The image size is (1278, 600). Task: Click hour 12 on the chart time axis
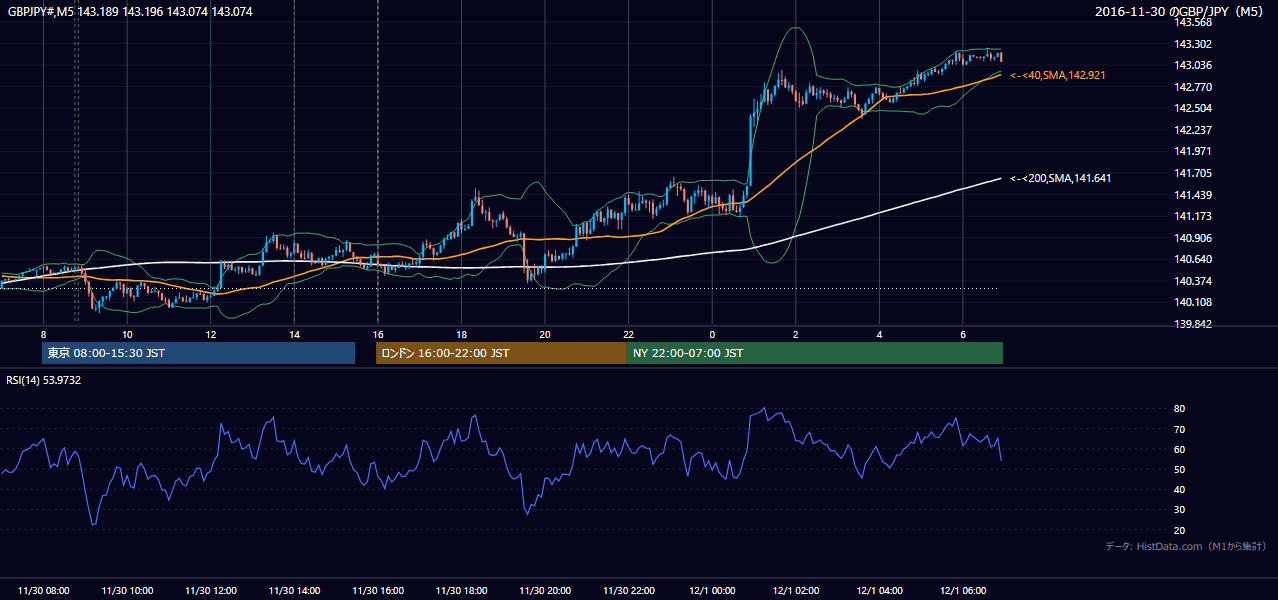point(211,334)
